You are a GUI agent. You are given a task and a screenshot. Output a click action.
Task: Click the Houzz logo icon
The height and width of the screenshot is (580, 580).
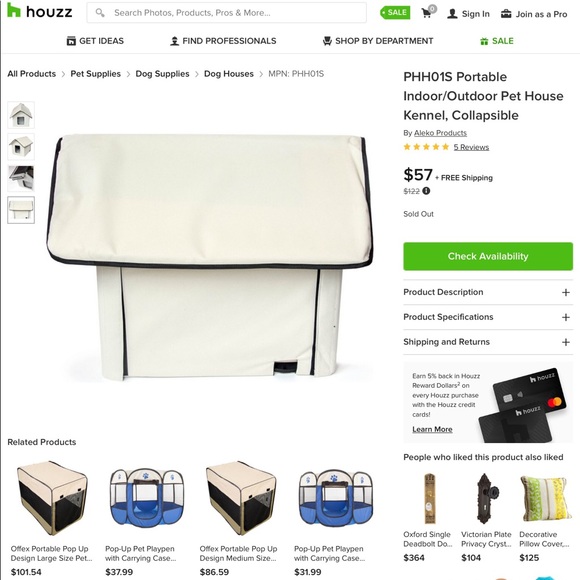coord(14,10)
